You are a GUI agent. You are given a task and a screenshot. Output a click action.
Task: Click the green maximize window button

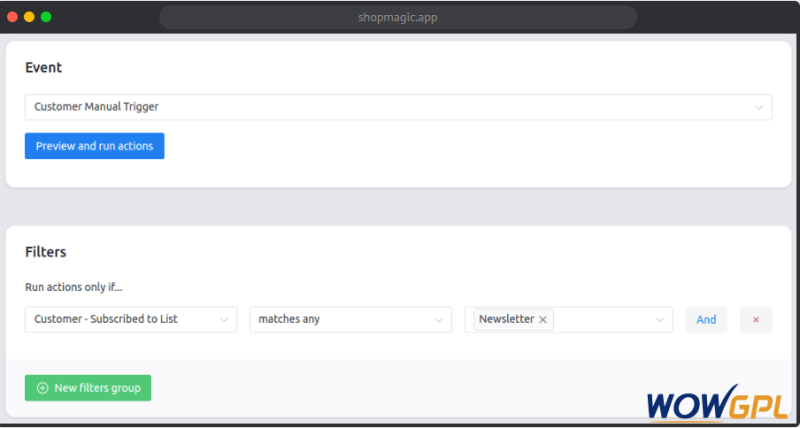click(x=46, y=17)
